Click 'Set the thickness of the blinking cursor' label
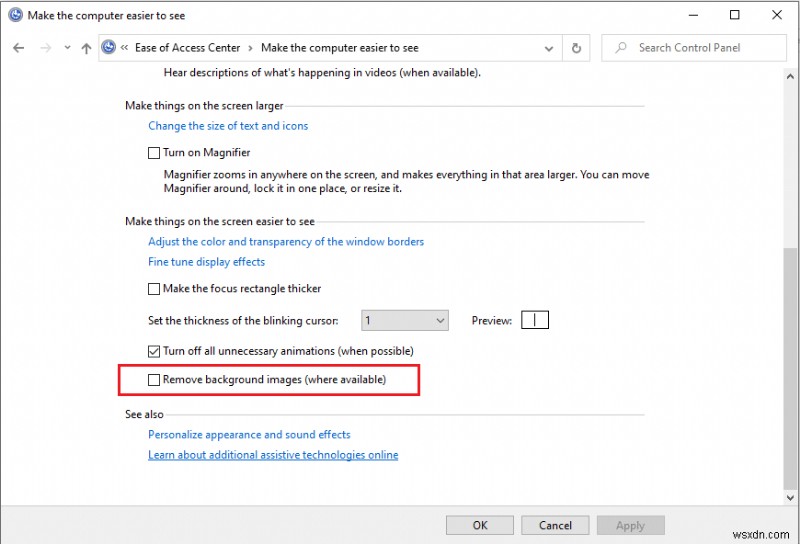Screen dimensions: 800x544 click(x=243, y=321)
